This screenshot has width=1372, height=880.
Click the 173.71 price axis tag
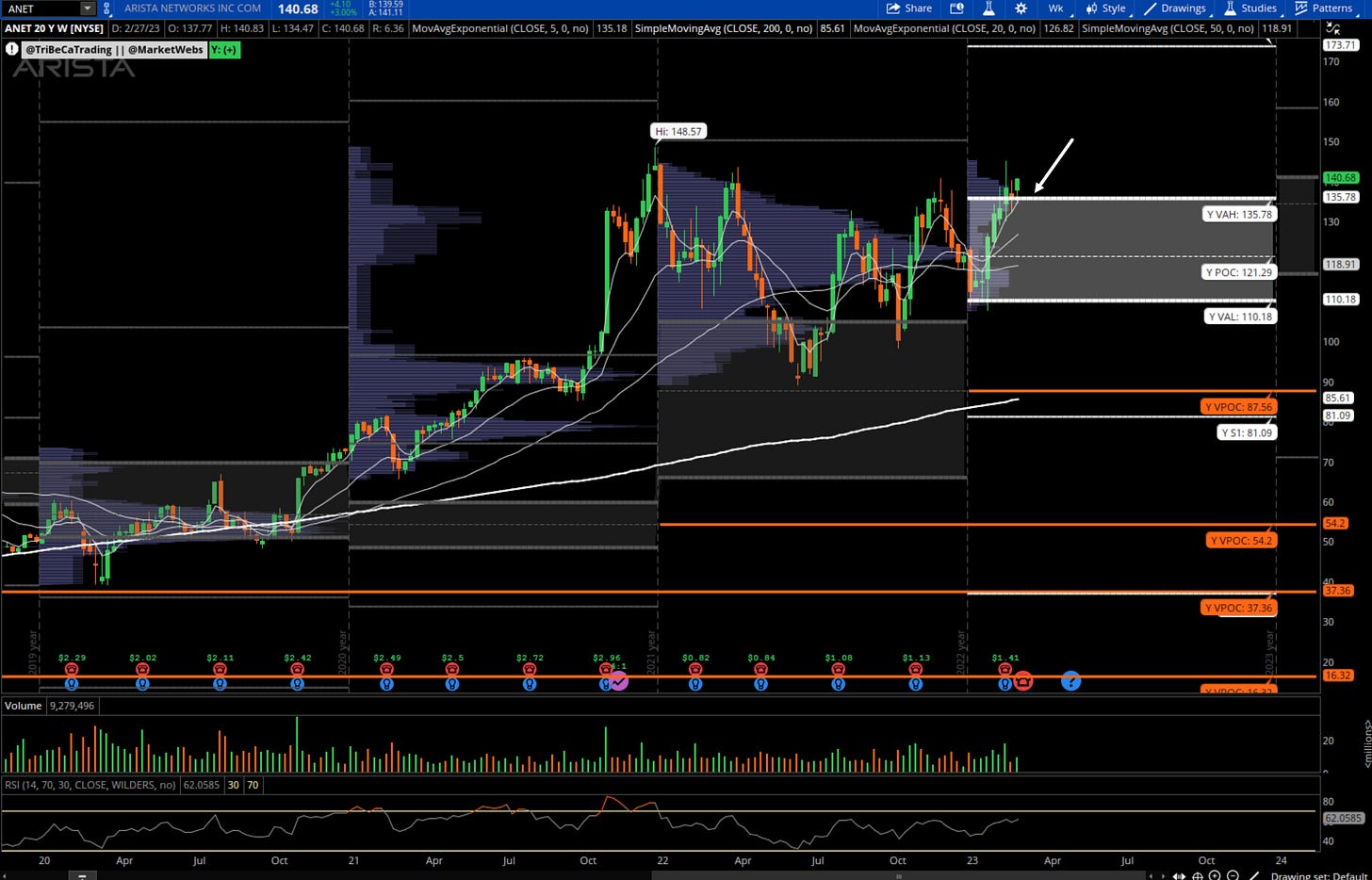coord(1340,45)
